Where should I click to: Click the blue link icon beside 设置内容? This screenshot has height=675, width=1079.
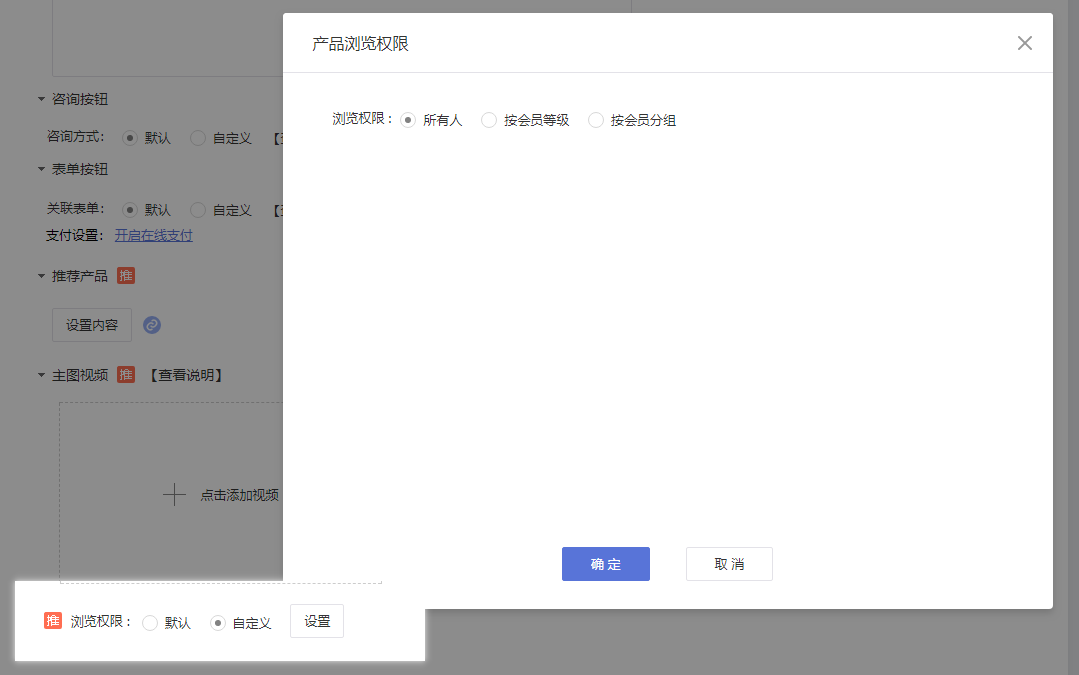coord(152,325)
